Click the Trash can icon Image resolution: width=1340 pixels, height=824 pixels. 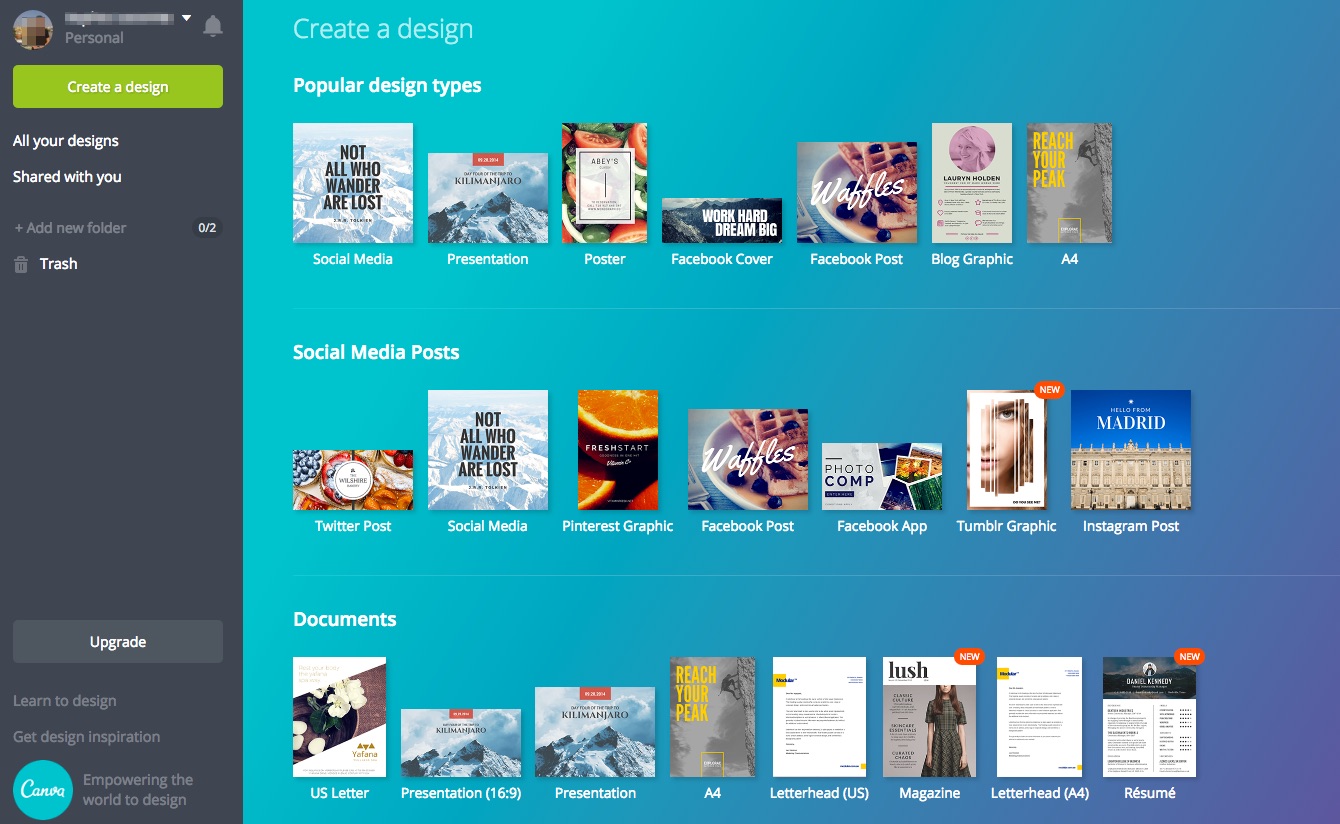click(x=21, y=264)
